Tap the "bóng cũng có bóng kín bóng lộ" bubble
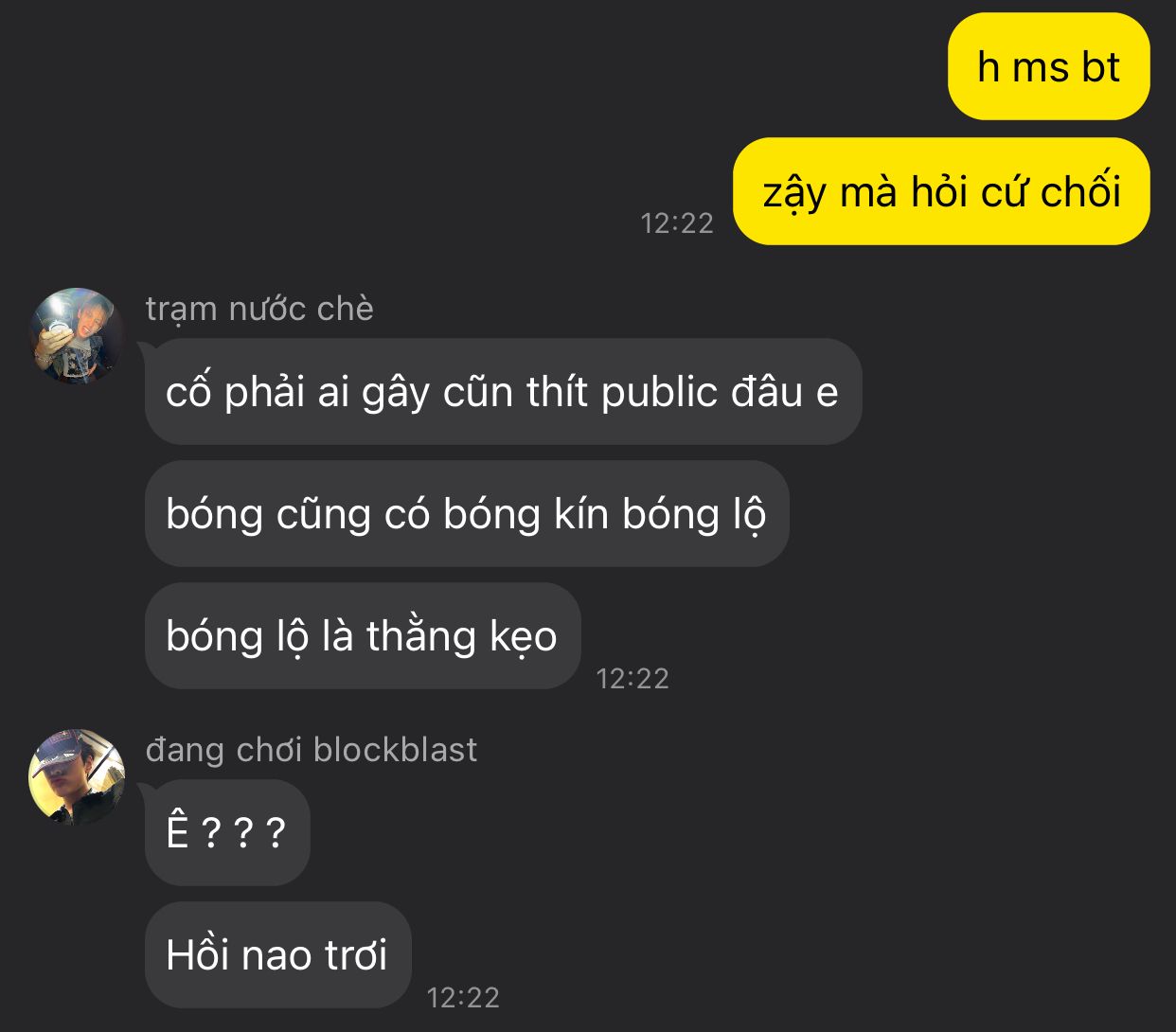The height and width of the screenshot is (1032, 1176). [467, 514]
